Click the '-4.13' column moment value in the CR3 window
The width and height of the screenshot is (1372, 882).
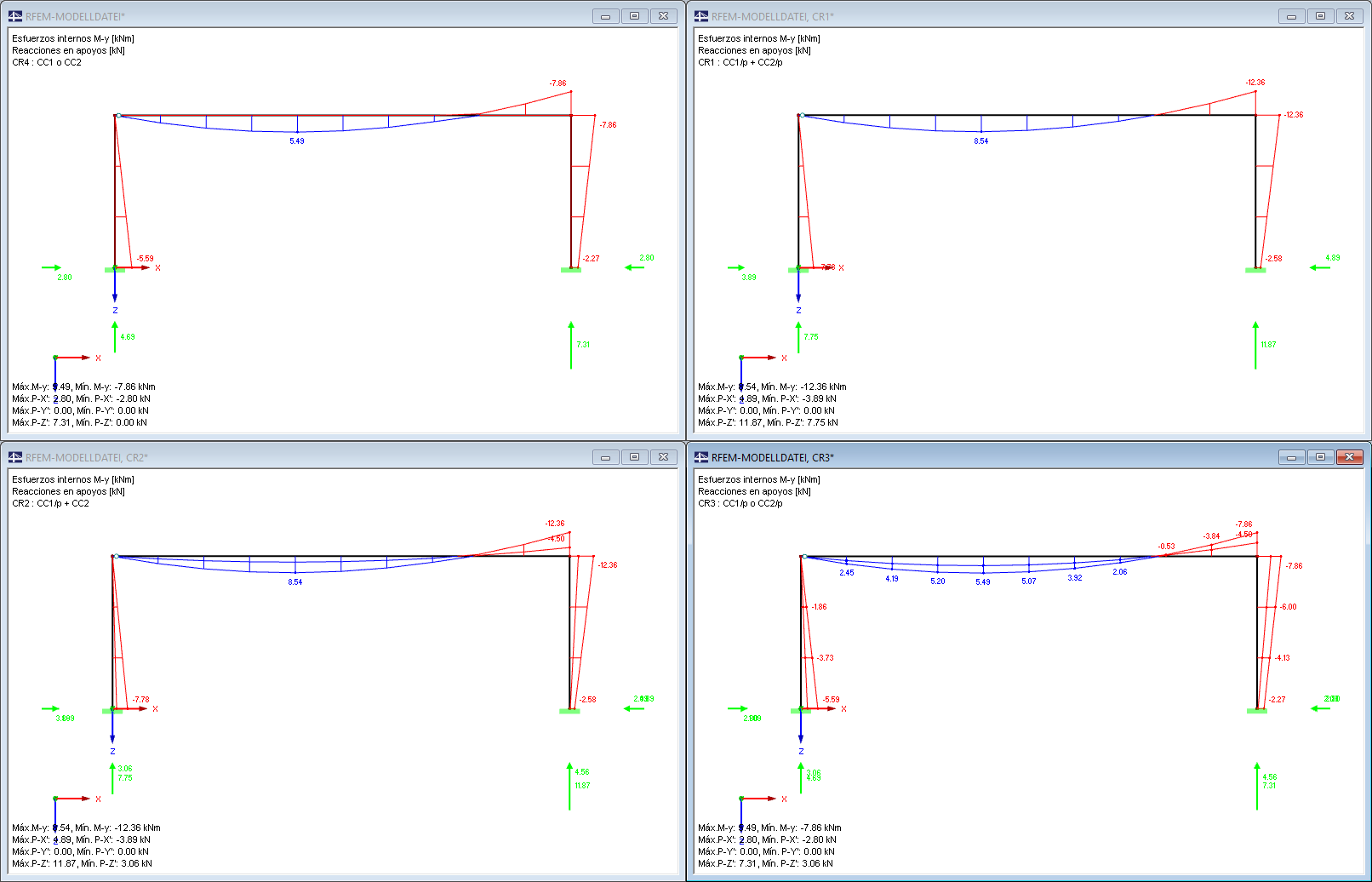tap(1282, 658)
